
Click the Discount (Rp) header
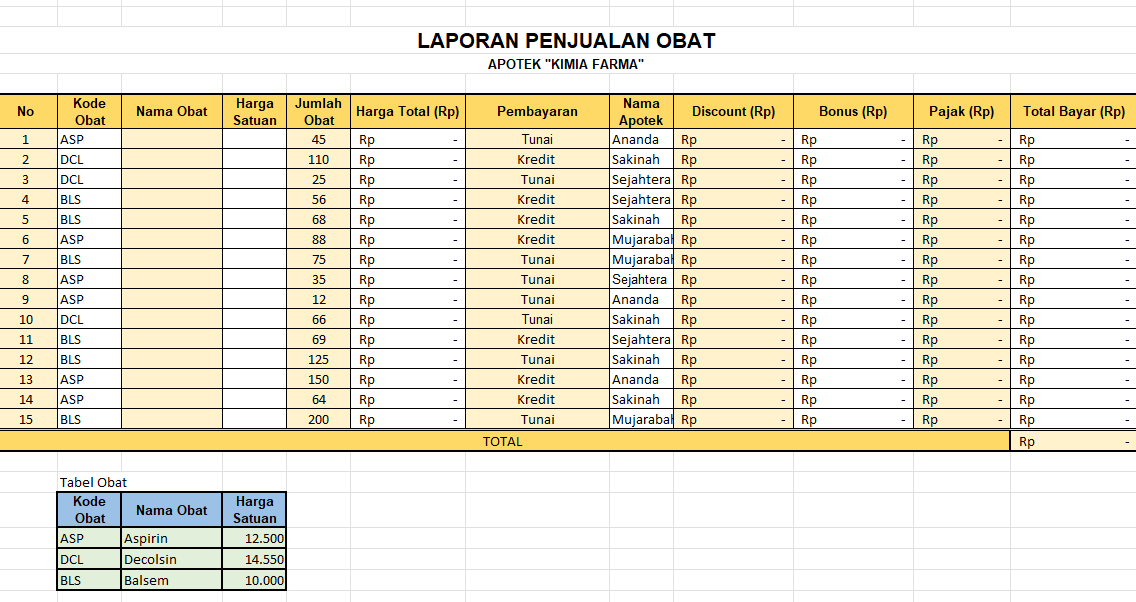[x=733, y=112]
